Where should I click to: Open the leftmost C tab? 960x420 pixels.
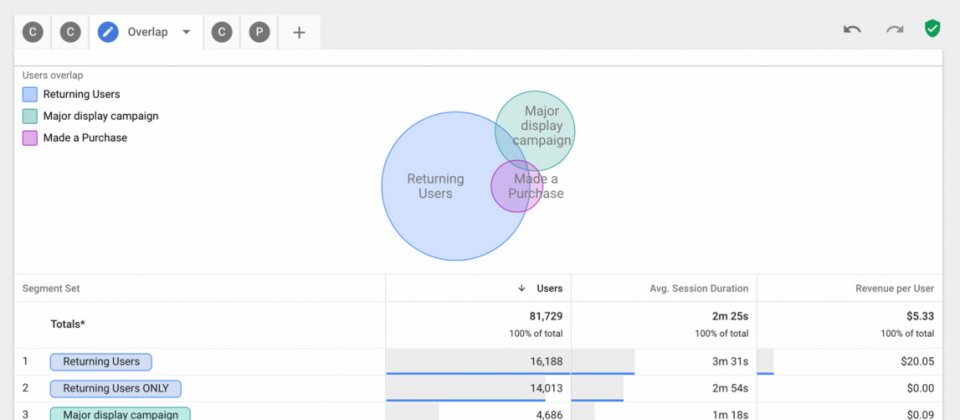pos(33,32)
